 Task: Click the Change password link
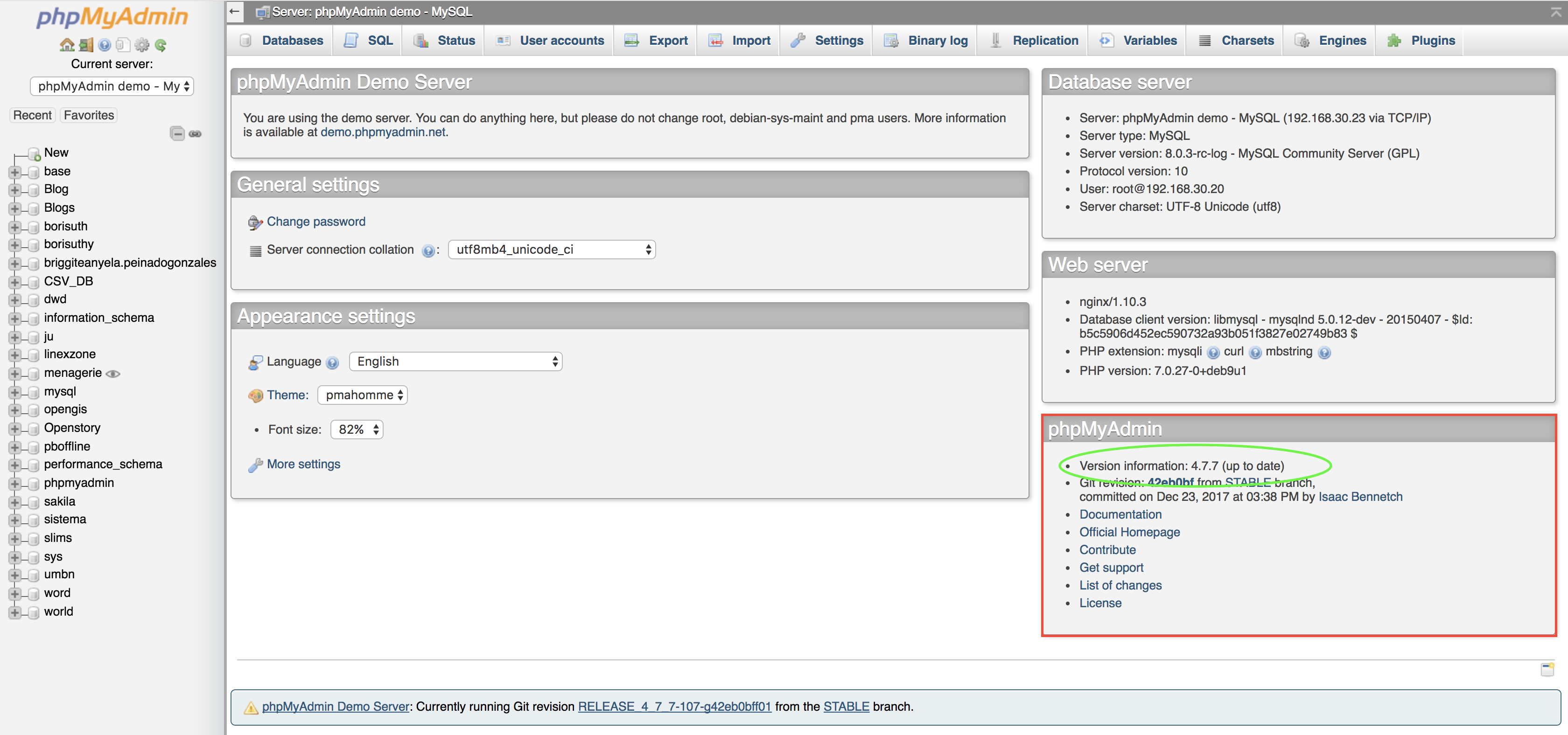pos(315,222)
